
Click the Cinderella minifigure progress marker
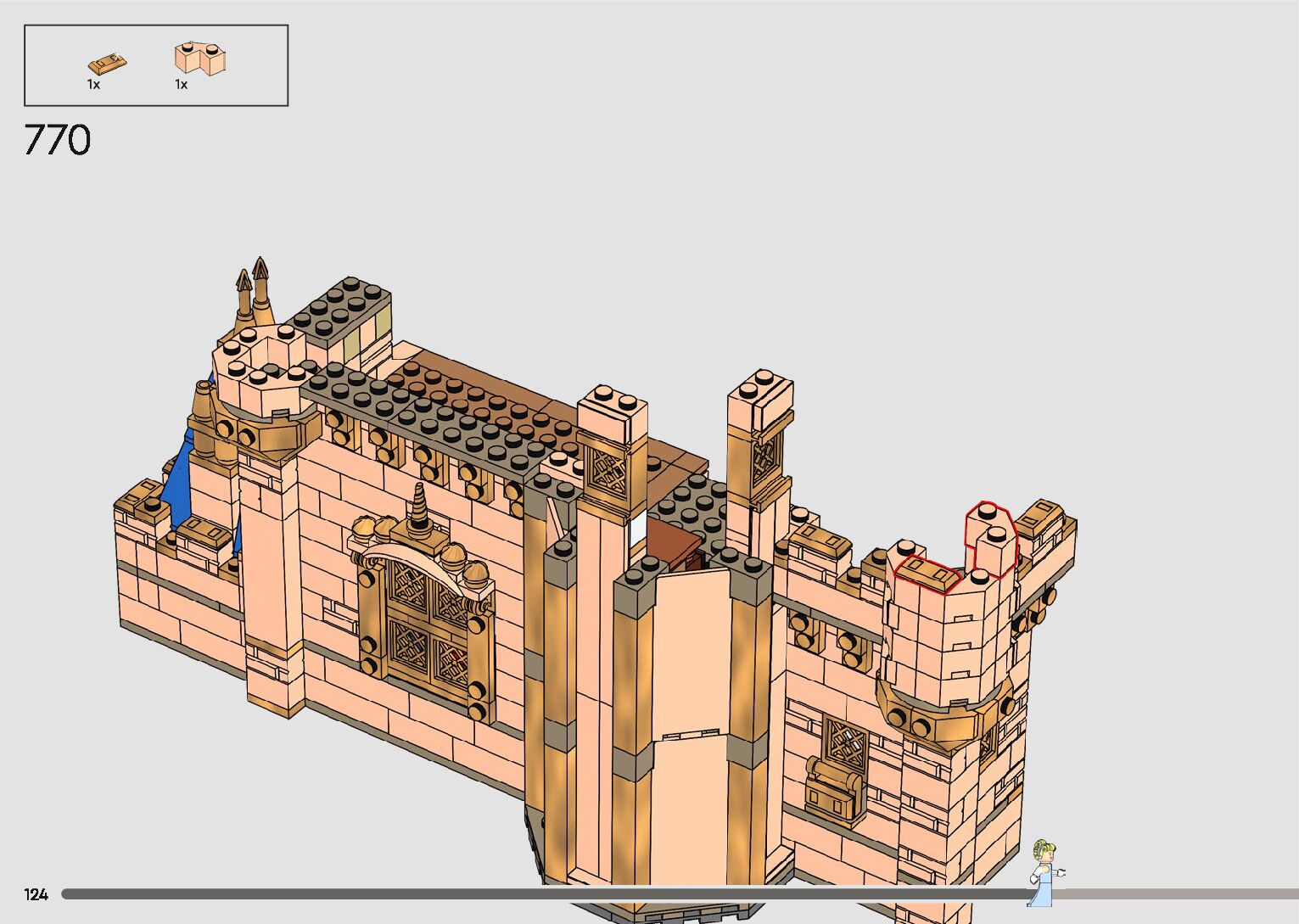pos(1044,873)
